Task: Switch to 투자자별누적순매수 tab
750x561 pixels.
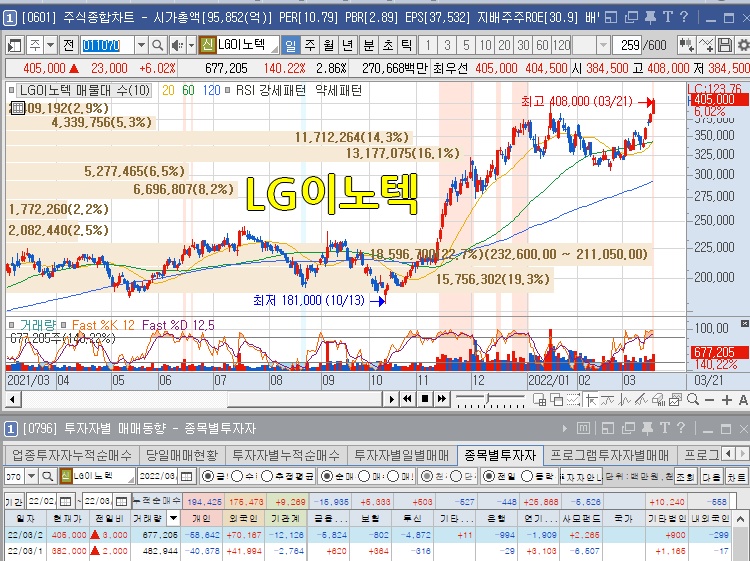Action: pyautogui.click(x=286, y=455)
